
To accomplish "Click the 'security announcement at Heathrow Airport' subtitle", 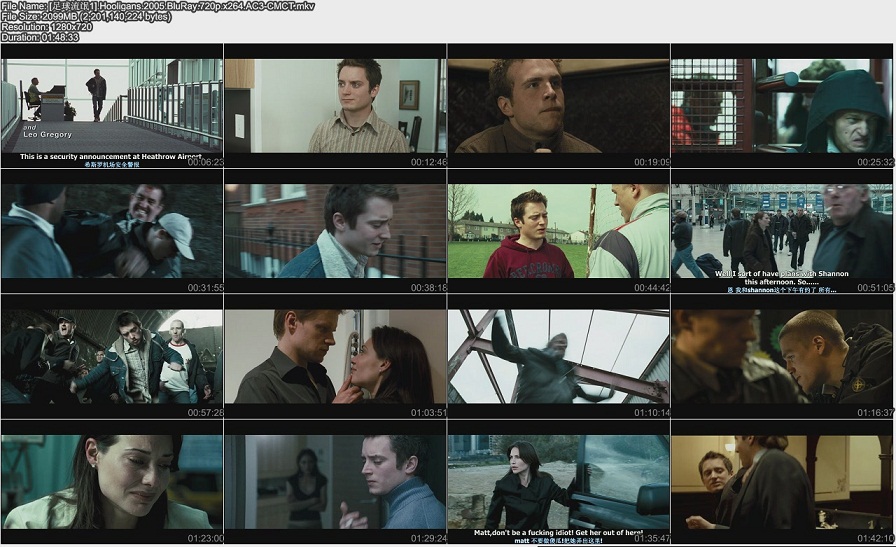I will coord(111,157).
